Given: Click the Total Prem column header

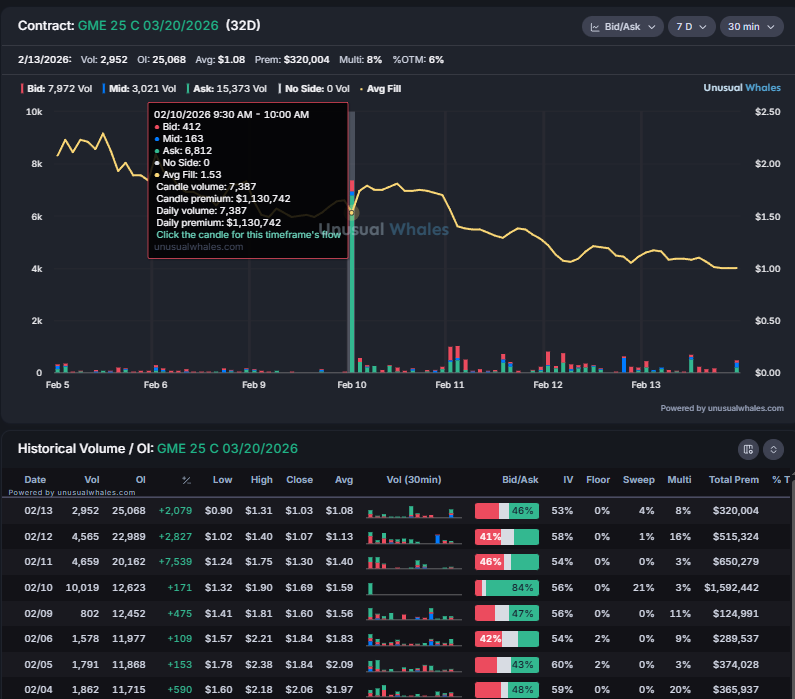Looking at the screenshot, I should tap(734, 480).
